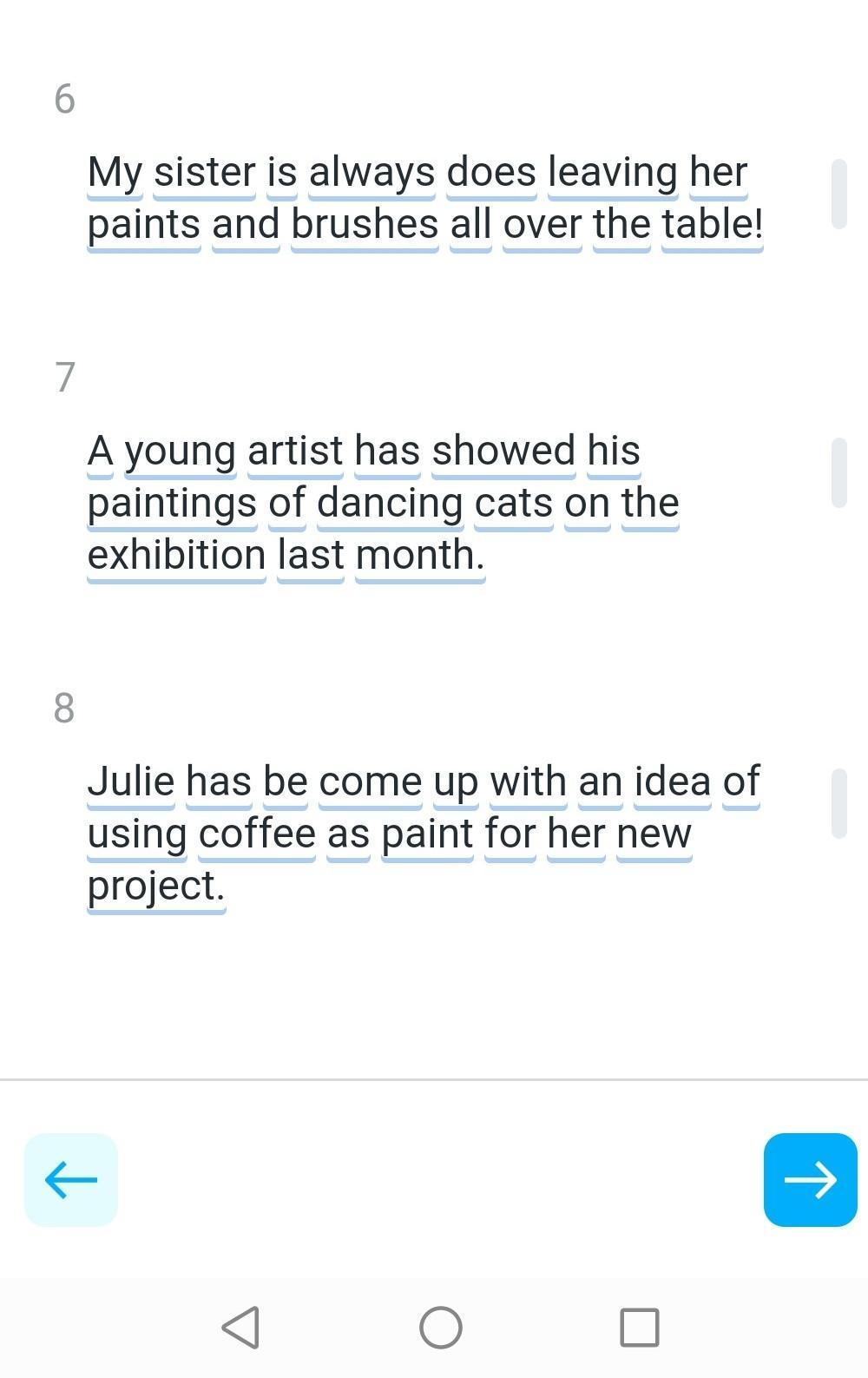Tap the Android home circle icon
The width and height of the screenshot is (868, 1378).
441,1327
